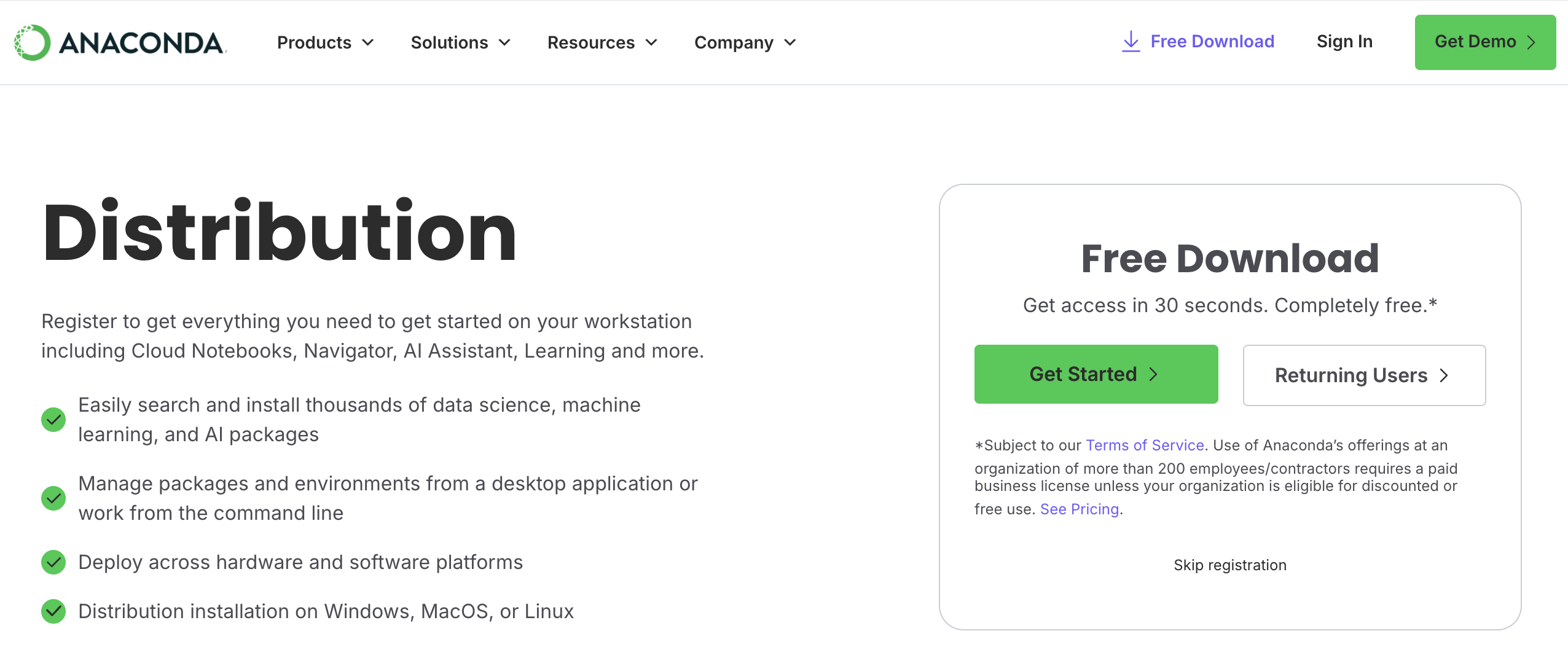This screenshot has height=655, width=1568.
Task: Click the download arrow icon in header
Action: pyautogui.click(x=1131, y=41)
